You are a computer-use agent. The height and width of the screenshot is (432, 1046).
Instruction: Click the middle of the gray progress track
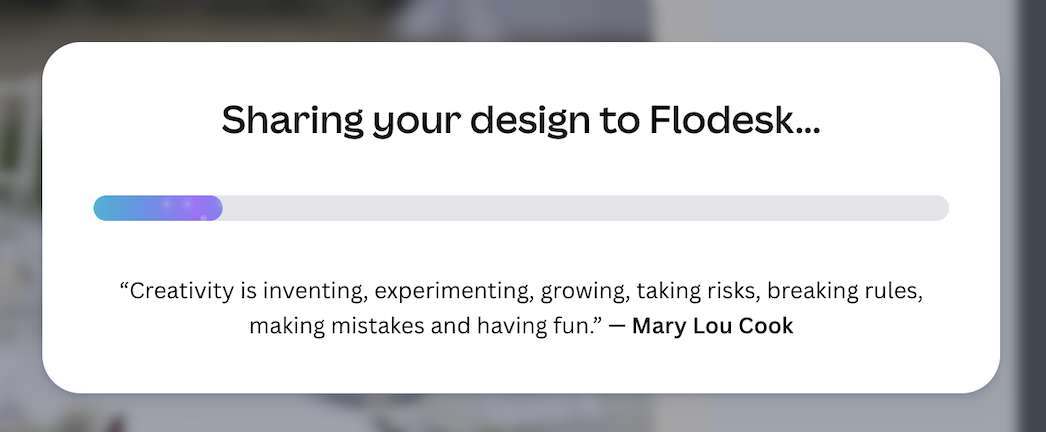(x=585, y=208)
